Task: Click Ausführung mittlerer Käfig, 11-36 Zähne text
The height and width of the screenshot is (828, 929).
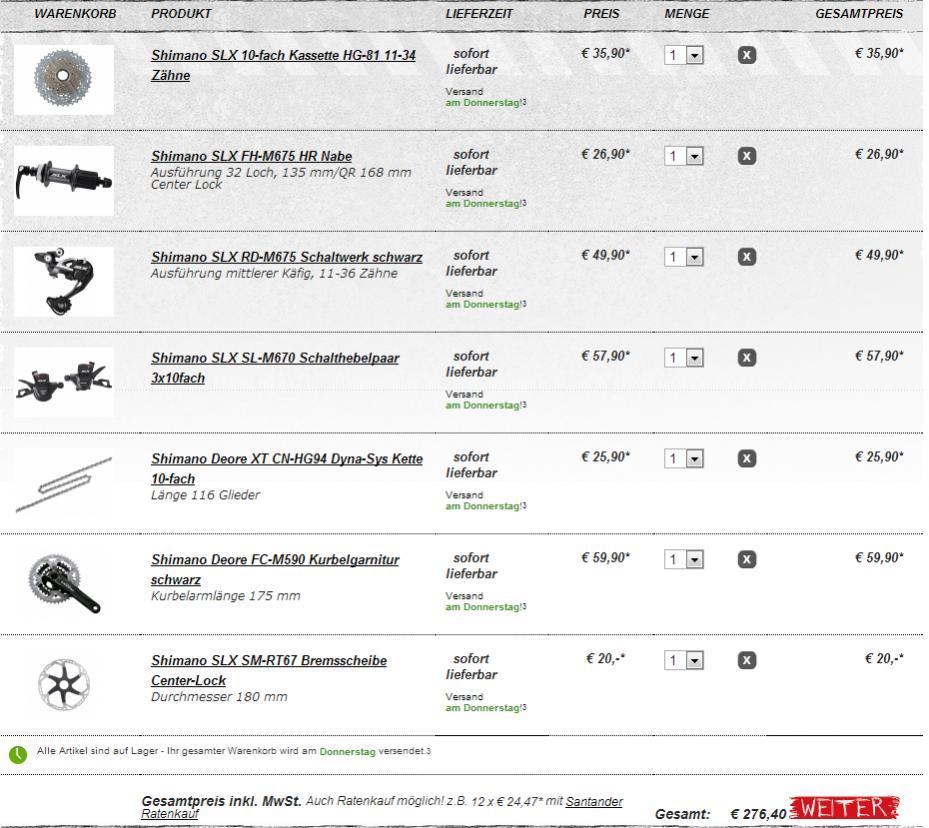Action: tap(274, 274)
